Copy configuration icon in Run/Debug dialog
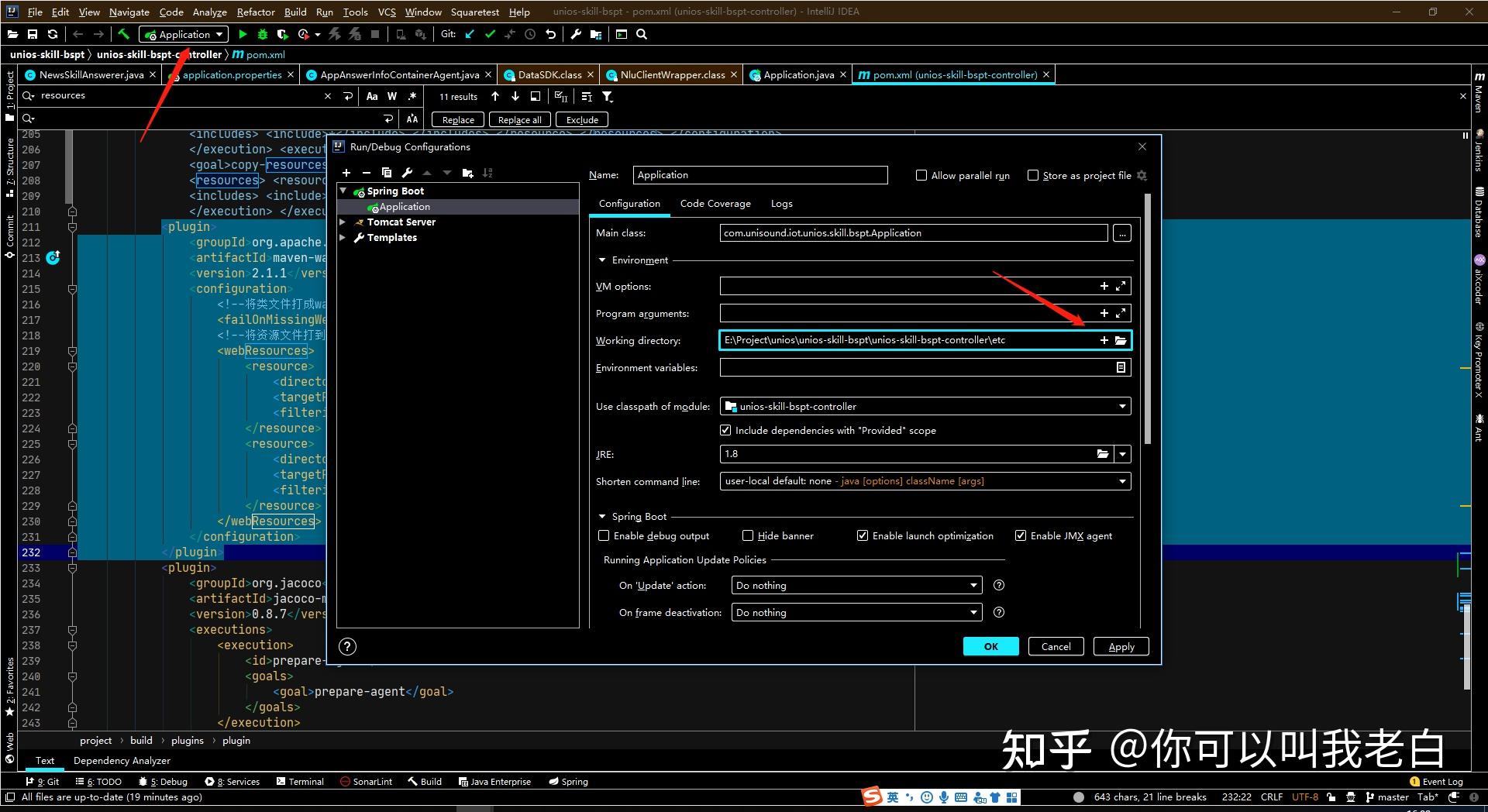 point(387,173)
